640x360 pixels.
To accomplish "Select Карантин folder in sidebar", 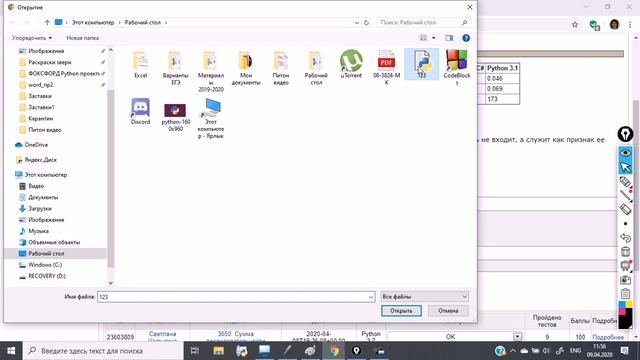I will coord(40,118).
